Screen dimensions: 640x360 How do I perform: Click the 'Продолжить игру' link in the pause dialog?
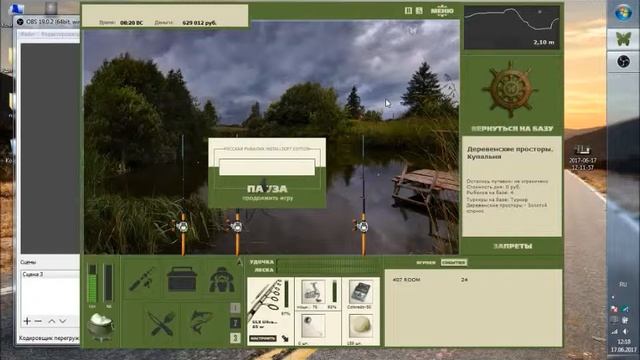tap(267, 198)
